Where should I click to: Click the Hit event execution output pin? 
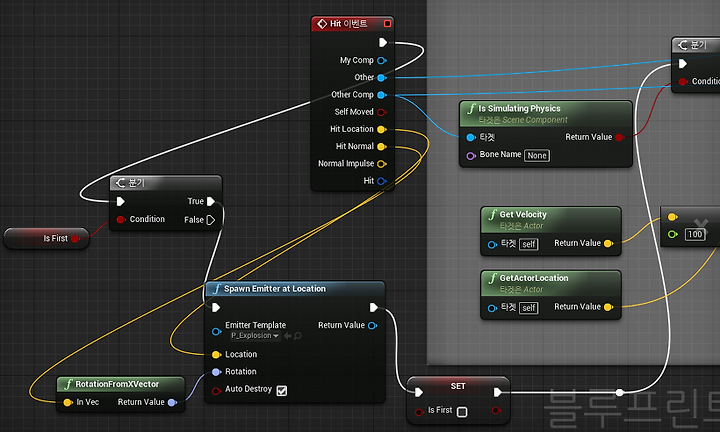pyautogui.click(x=383, y=43)
